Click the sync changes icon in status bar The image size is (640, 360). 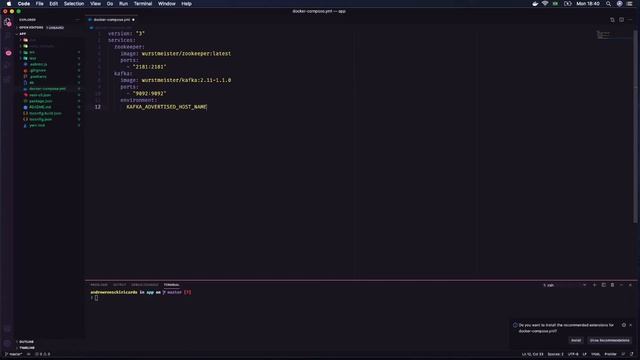[29, 354]
